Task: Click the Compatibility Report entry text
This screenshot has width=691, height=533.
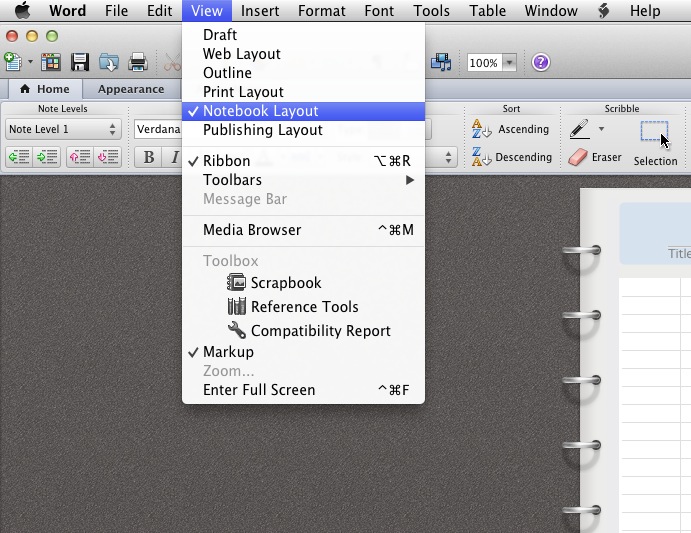Action: [321, 330]
